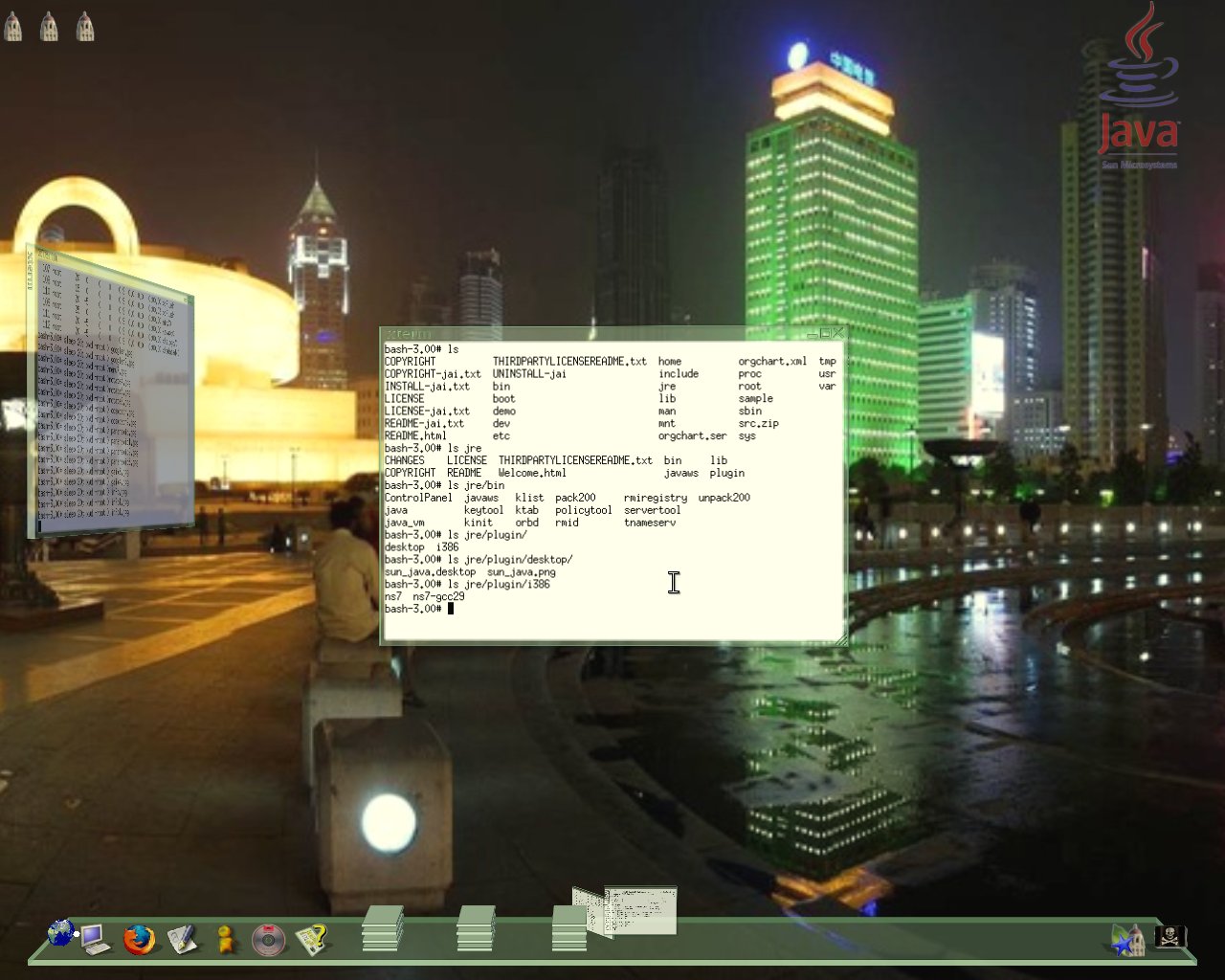Click "CHANGES" in the ls jre output
Viewport: 1225px width, 980px height.
404,460
